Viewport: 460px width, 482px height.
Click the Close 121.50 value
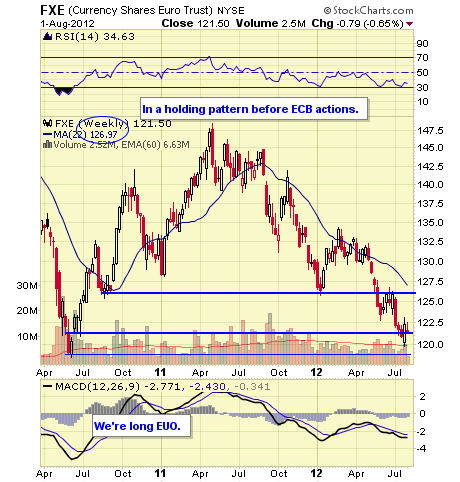point(195,23)
